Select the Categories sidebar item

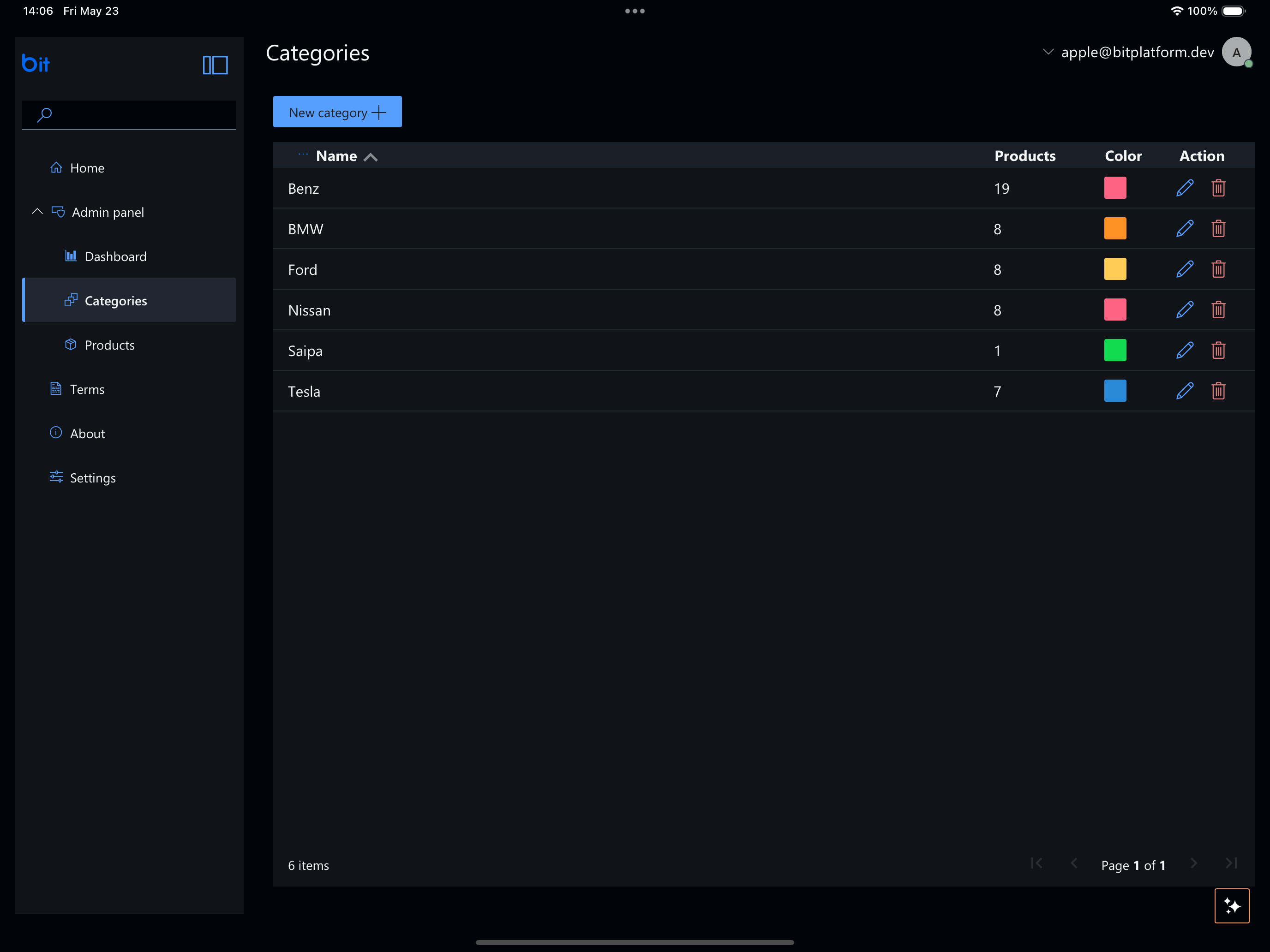pos(129,300)
